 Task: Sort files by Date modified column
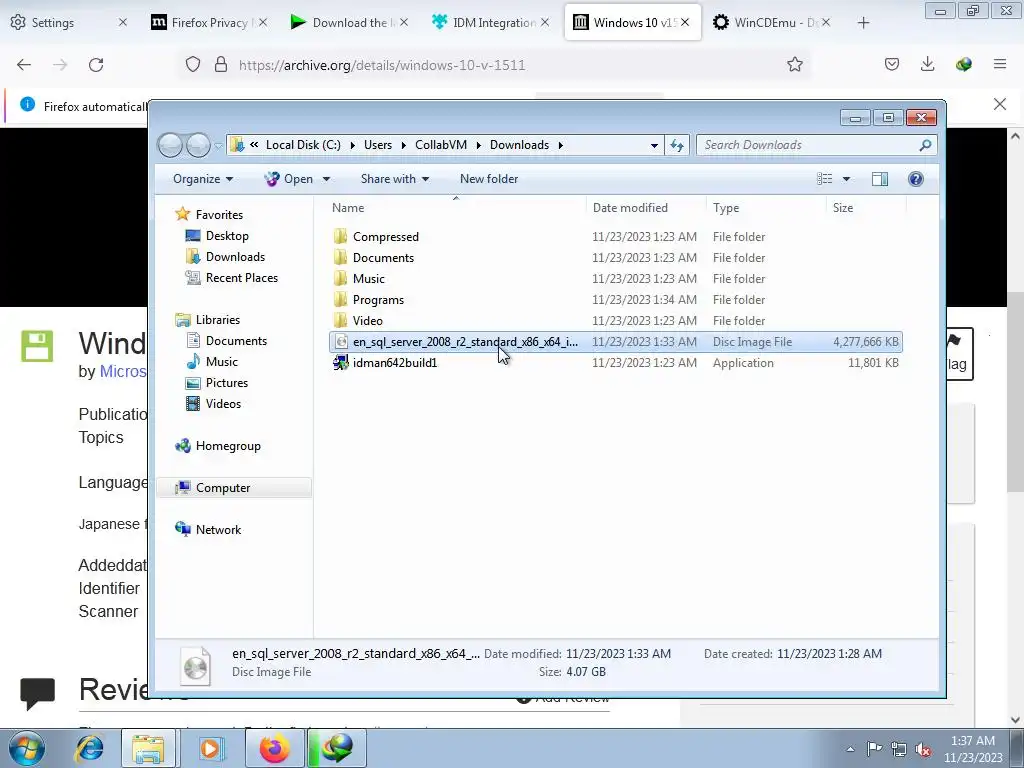(x=630, y=208)
